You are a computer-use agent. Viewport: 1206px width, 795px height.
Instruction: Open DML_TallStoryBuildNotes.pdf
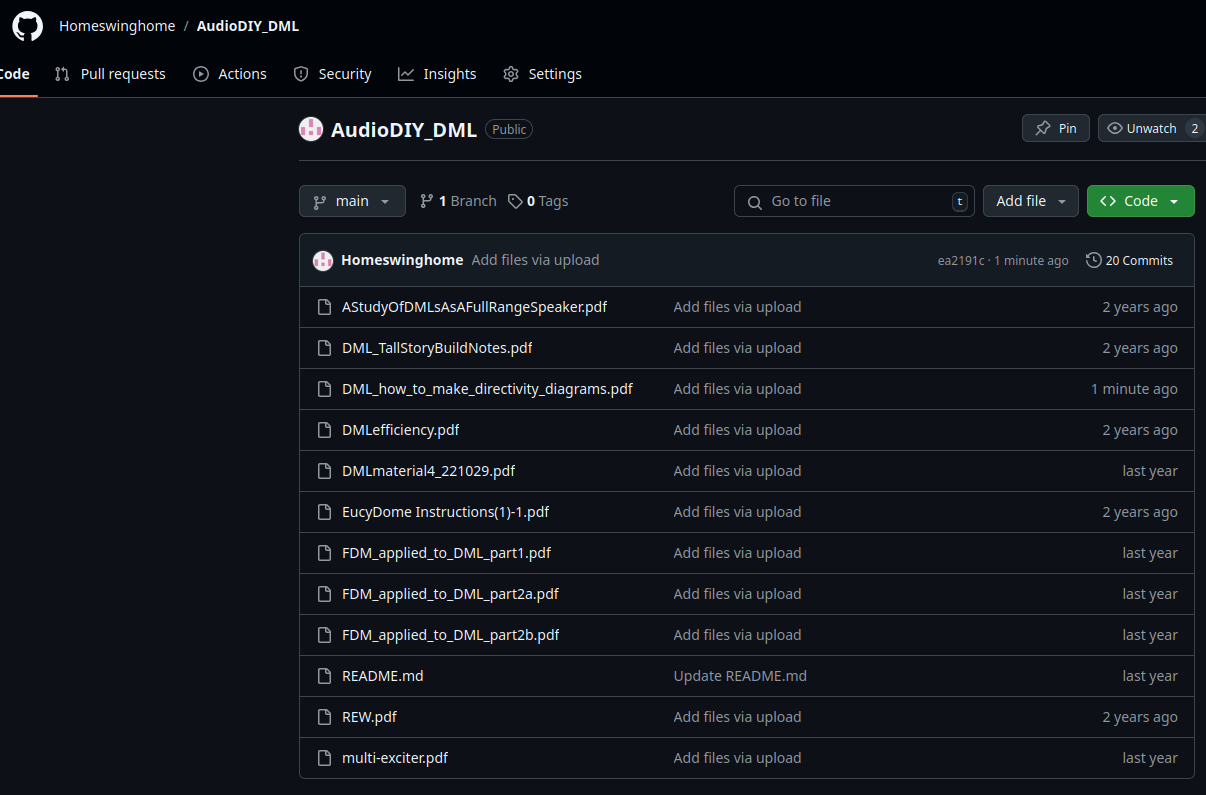(x=437, y=348)
